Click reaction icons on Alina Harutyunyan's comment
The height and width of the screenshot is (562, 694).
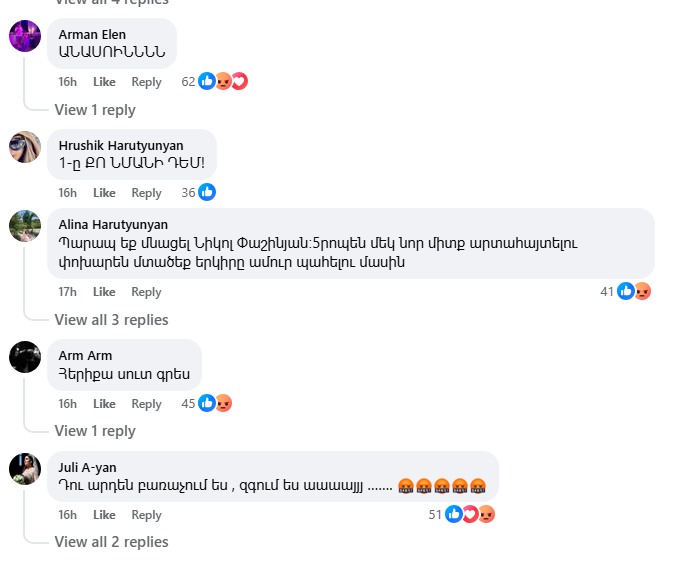[634, 291]
